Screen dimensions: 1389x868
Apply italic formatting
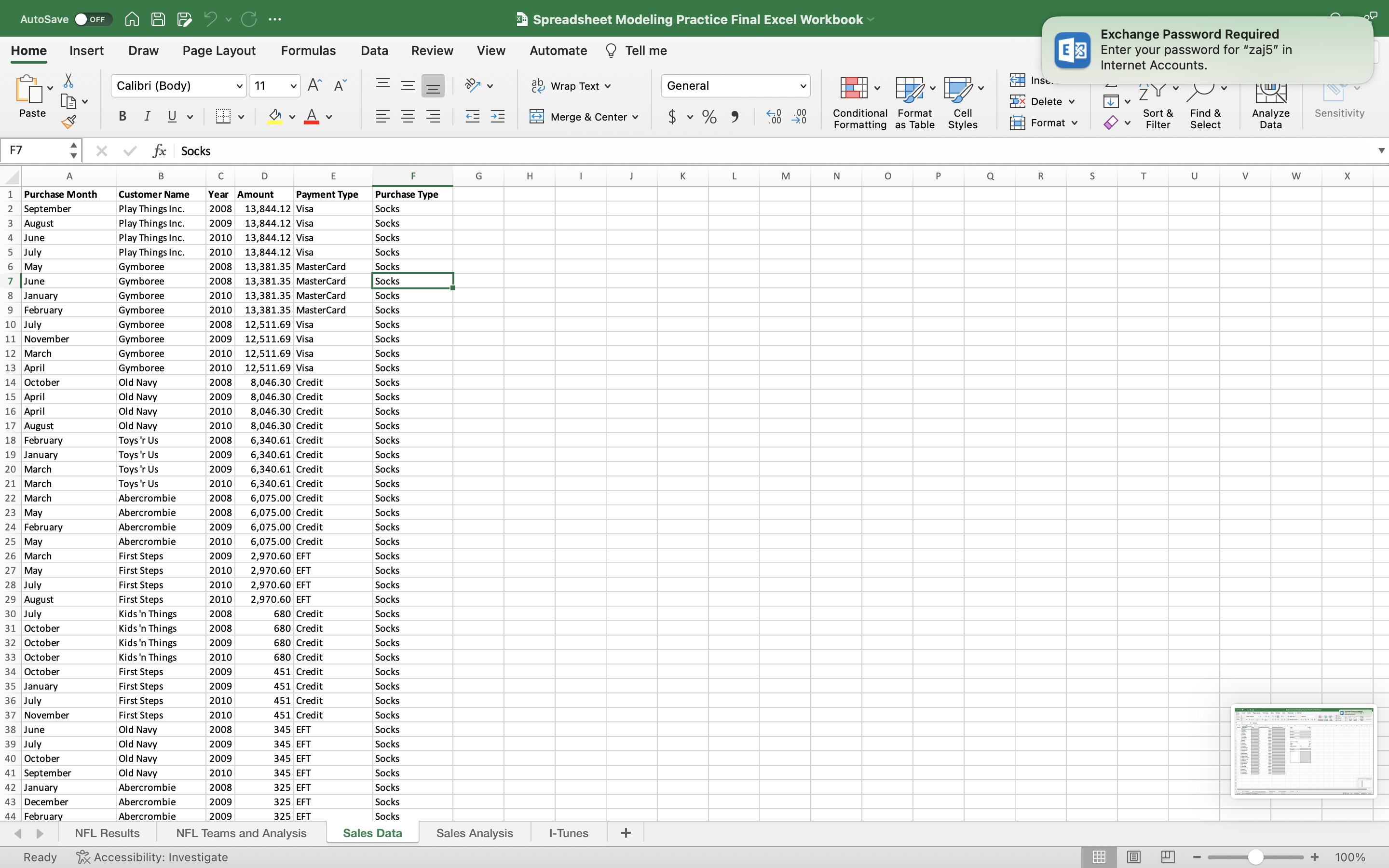click(147, 117)
